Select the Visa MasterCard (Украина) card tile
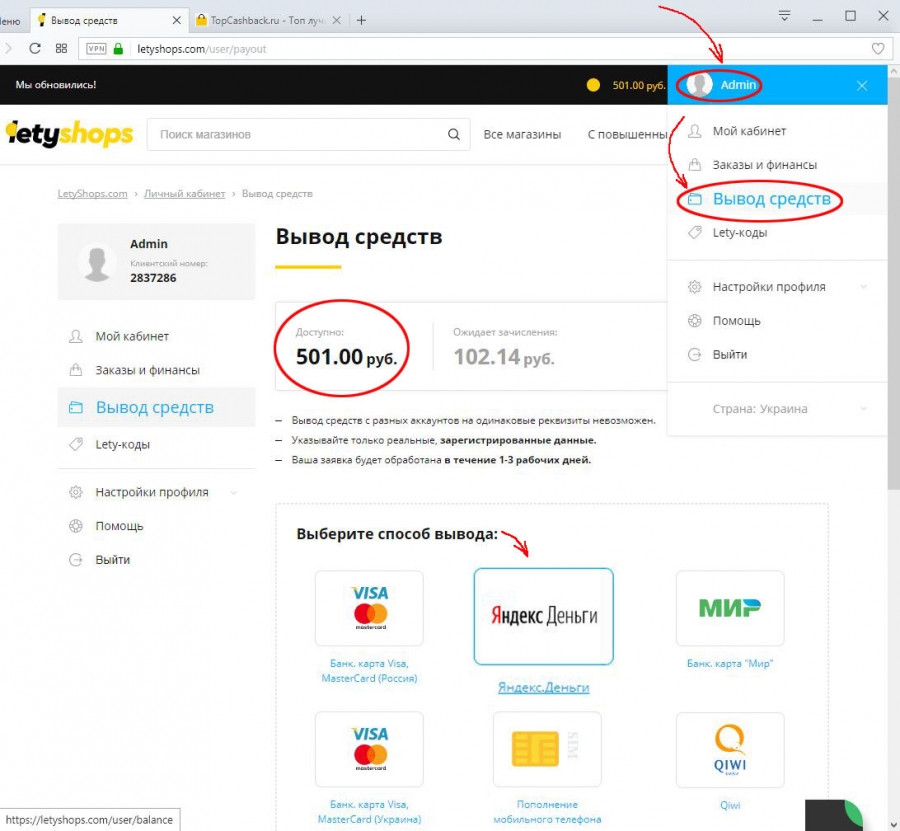Image resolution: width=900 pixels, height=831 pixels. pos(369,750)
